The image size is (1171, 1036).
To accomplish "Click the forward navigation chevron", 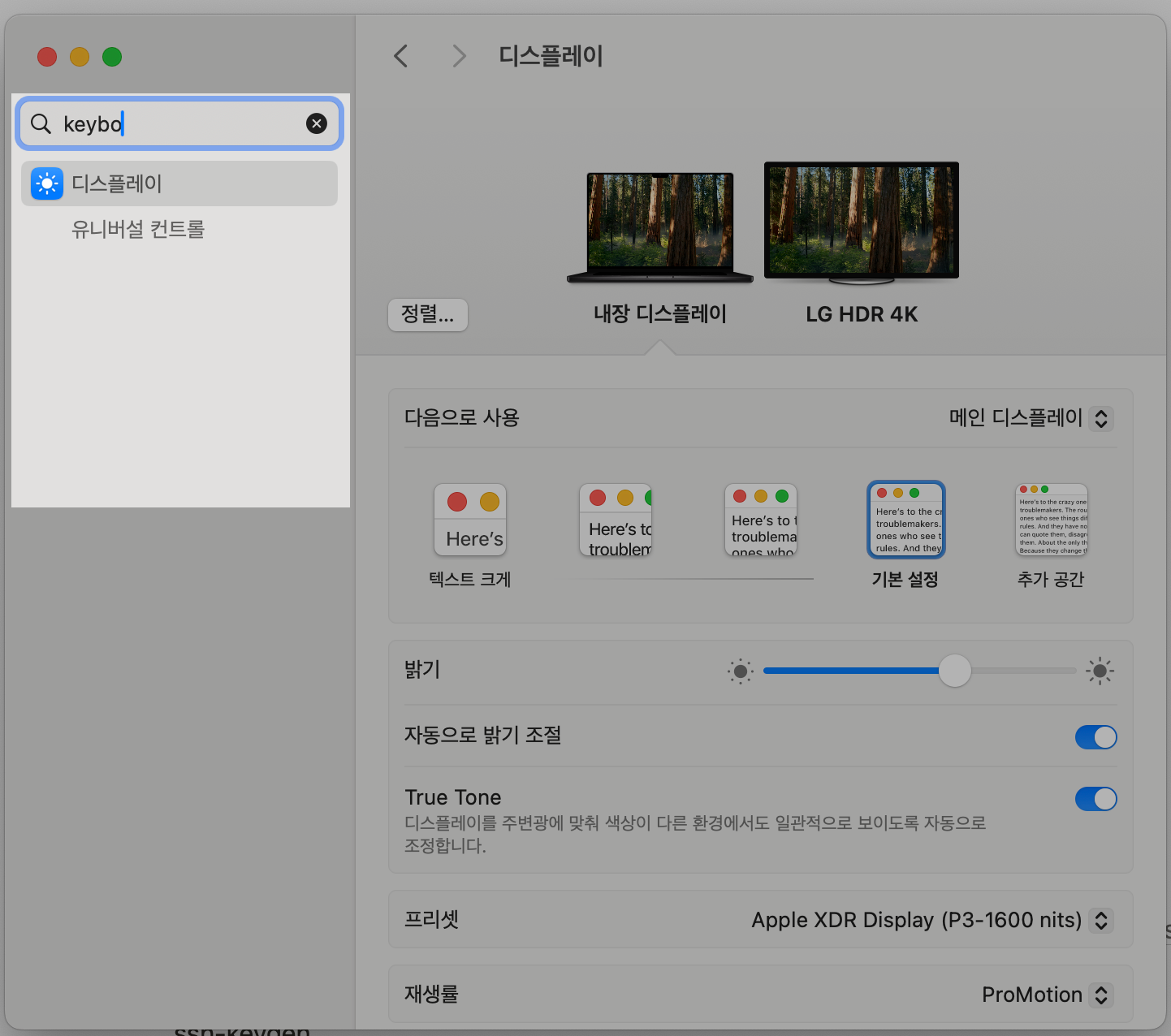I will pos(458,55).
